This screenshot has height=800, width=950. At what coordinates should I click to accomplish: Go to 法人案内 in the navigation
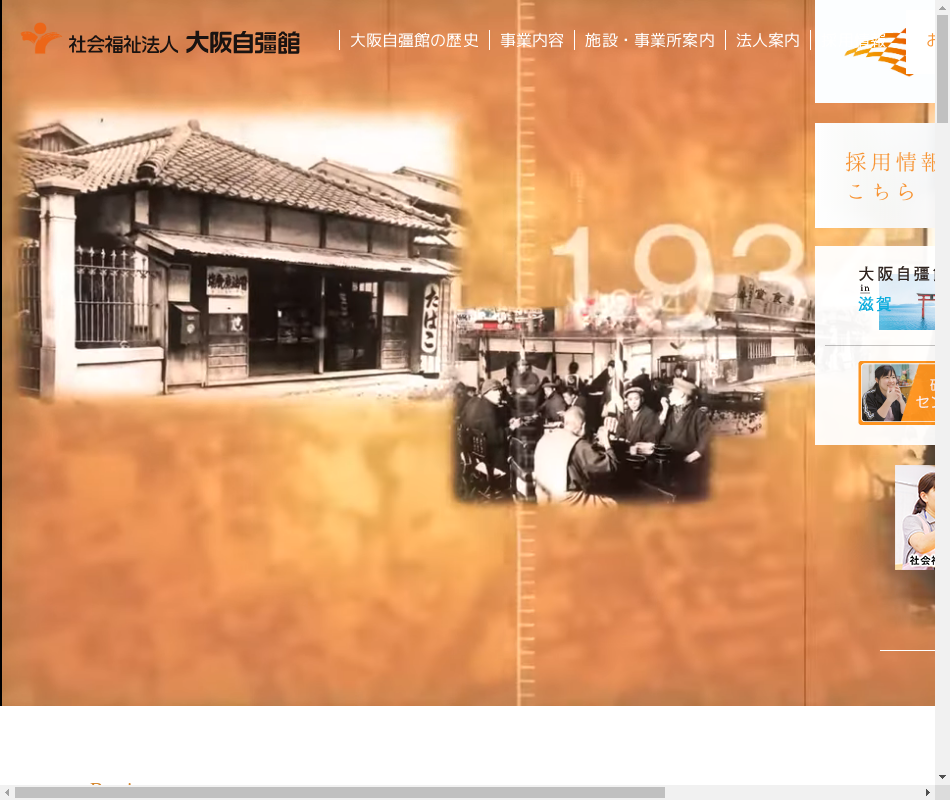click(767, 41)
